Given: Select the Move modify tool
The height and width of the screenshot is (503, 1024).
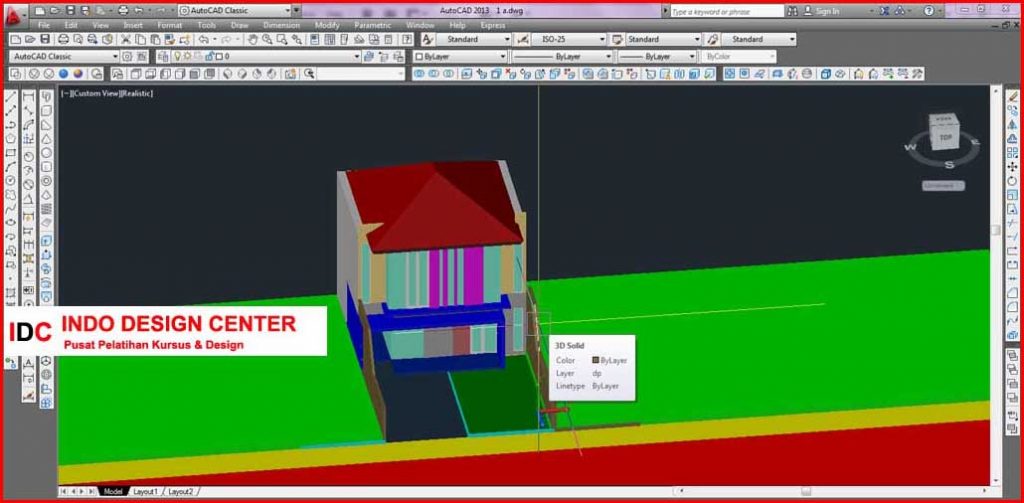Looking at the screenshot, I should point(1012,167).
